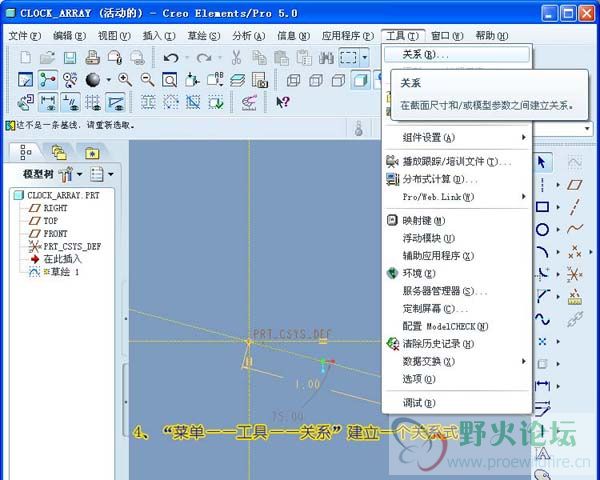Toggle No Hidden display mode
Viewport: 600px width, 480px height.
point(338,80)
